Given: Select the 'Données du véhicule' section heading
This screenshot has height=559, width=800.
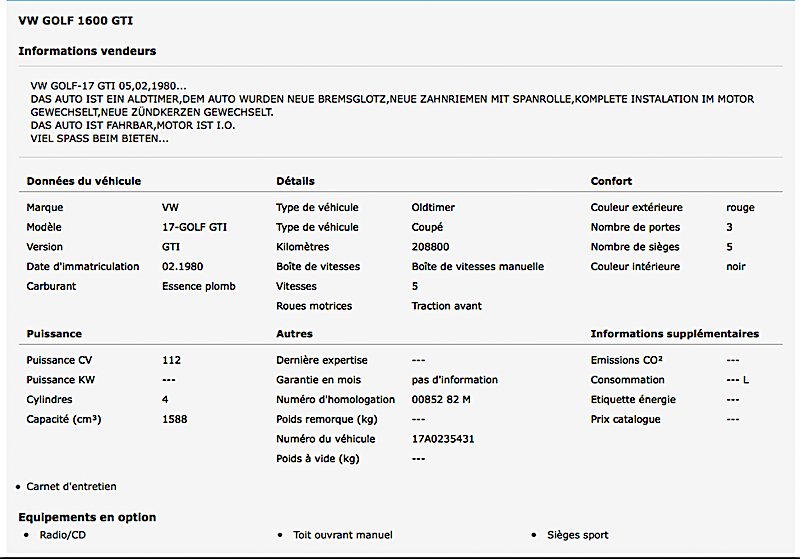Looking at the screenshot, I should (84, 181).
